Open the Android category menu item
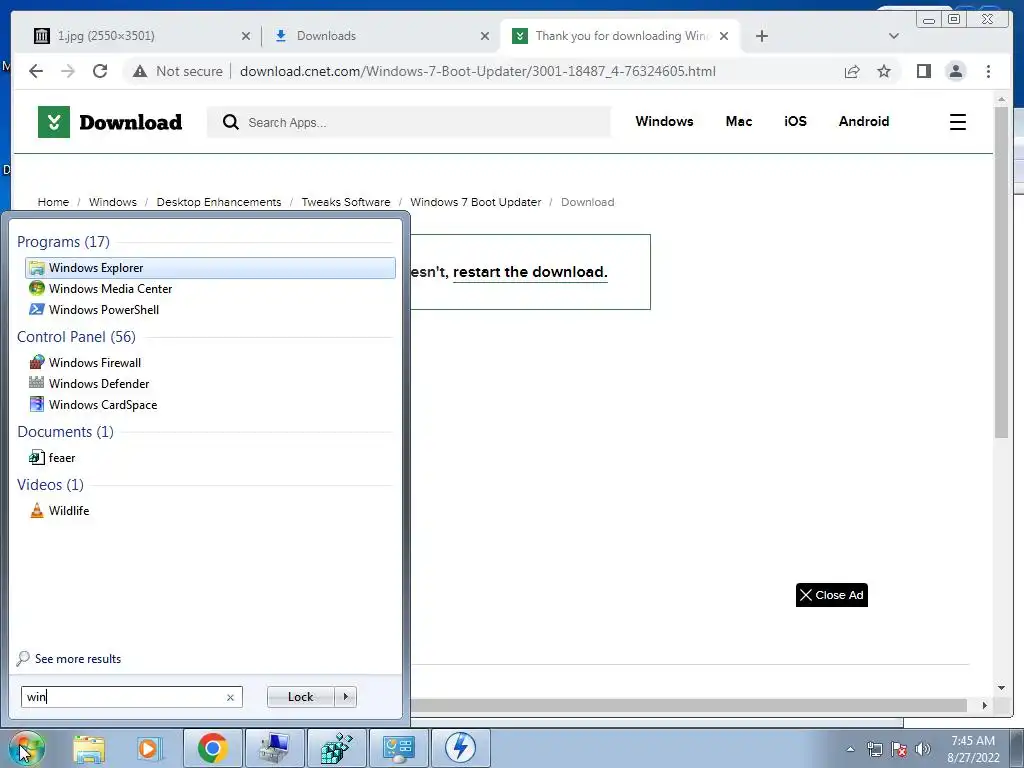 [x=863, y=121]
